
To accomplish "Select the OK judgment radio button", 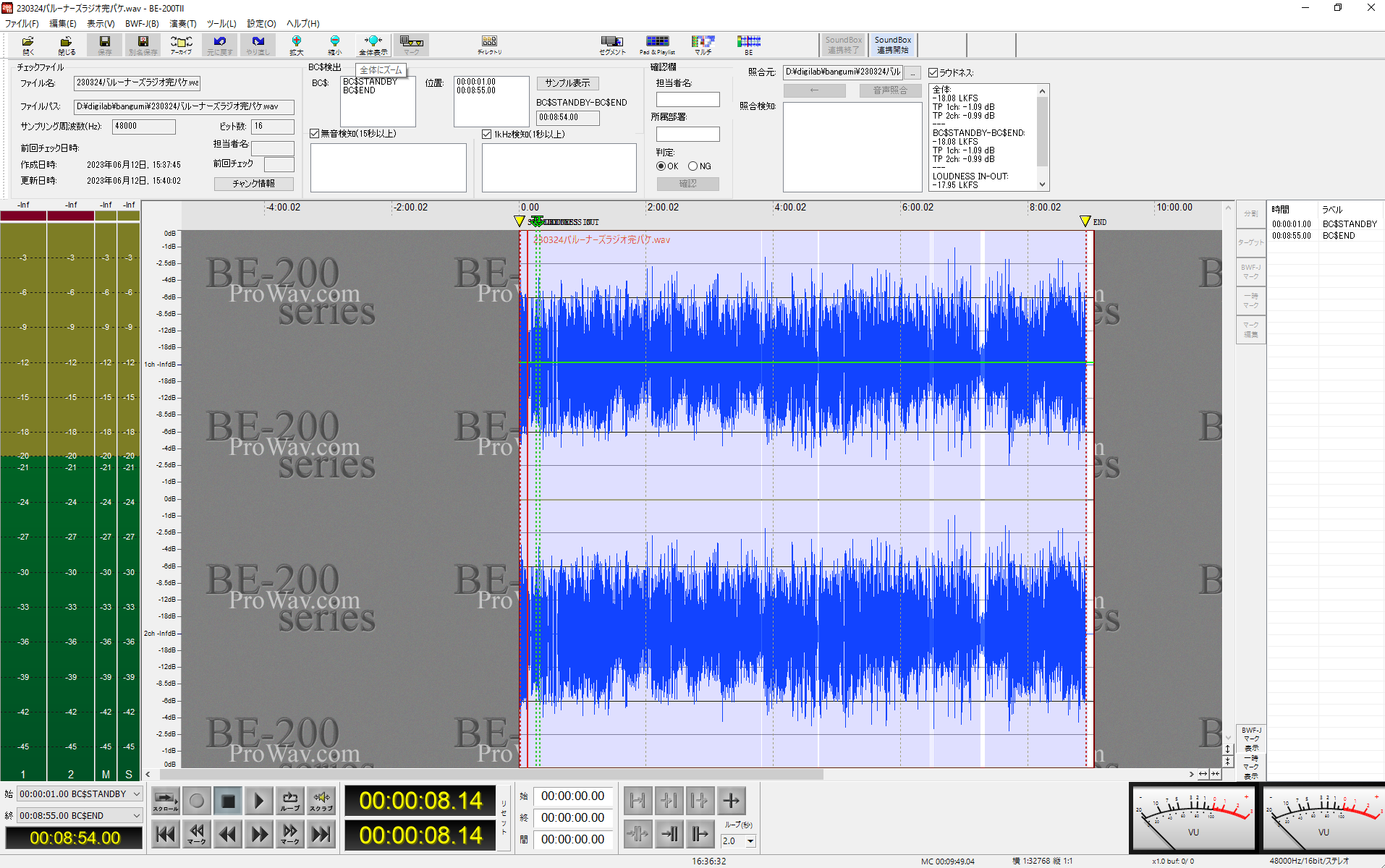I will click(661, 166).
